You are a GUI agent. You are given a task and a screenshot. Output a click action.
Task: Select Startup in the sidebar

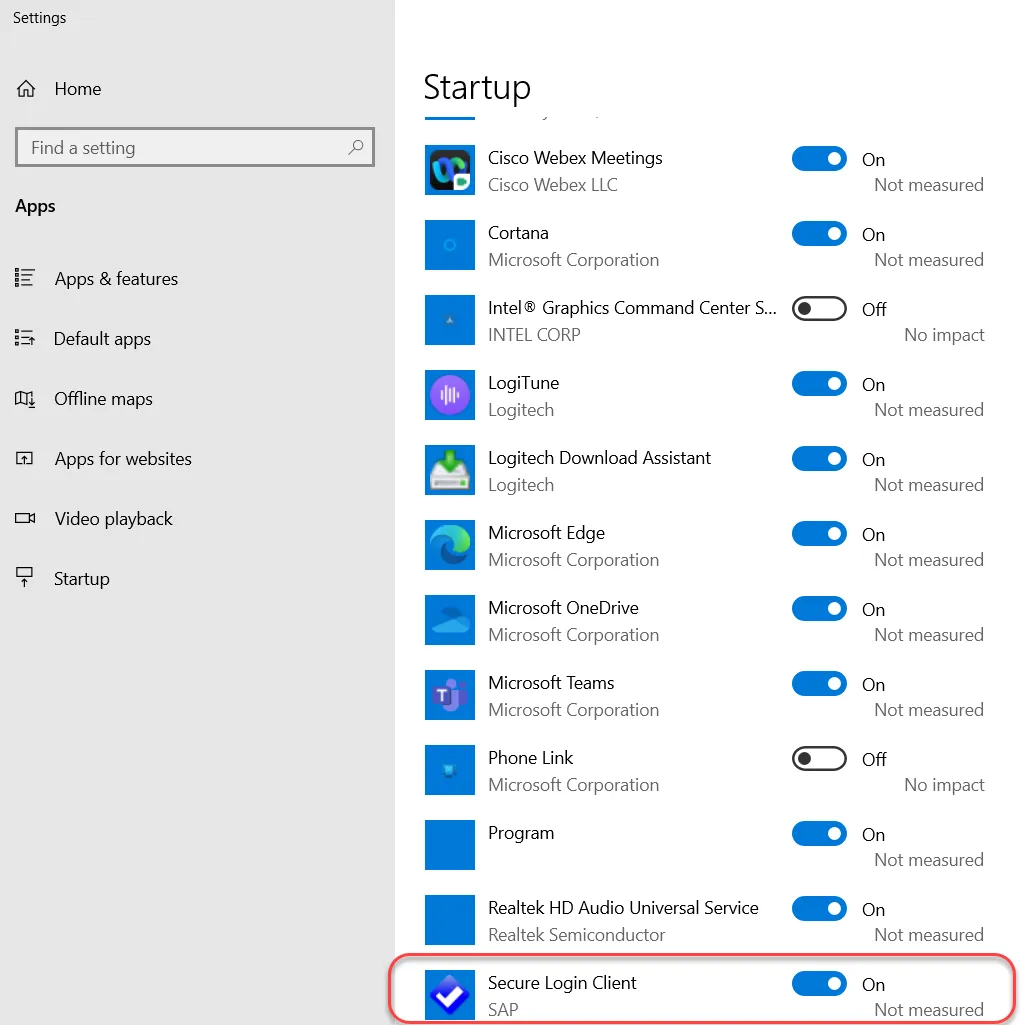point(82,579)
